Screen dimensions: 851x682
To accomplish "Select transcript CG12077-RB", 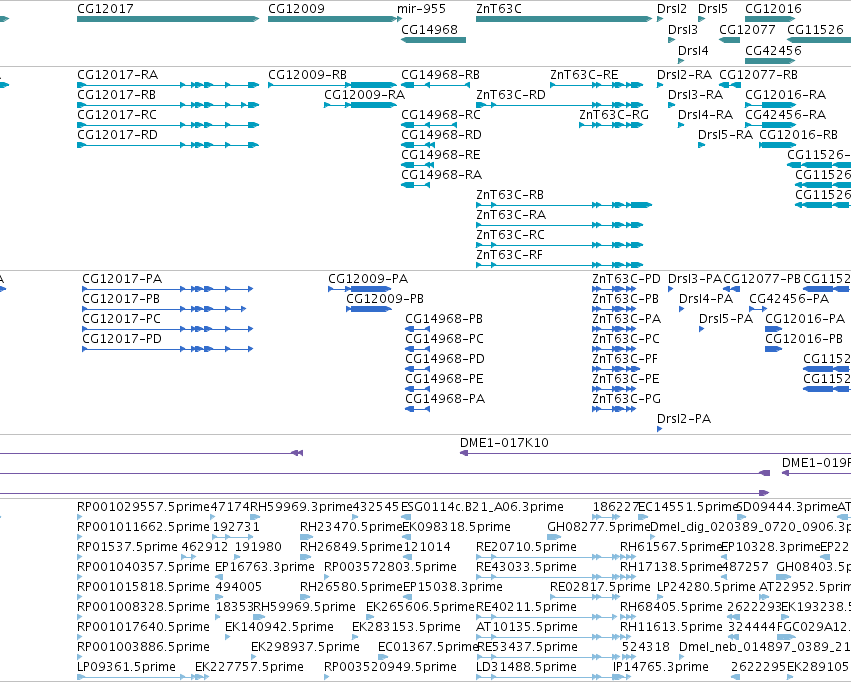I will coord(759,74).
